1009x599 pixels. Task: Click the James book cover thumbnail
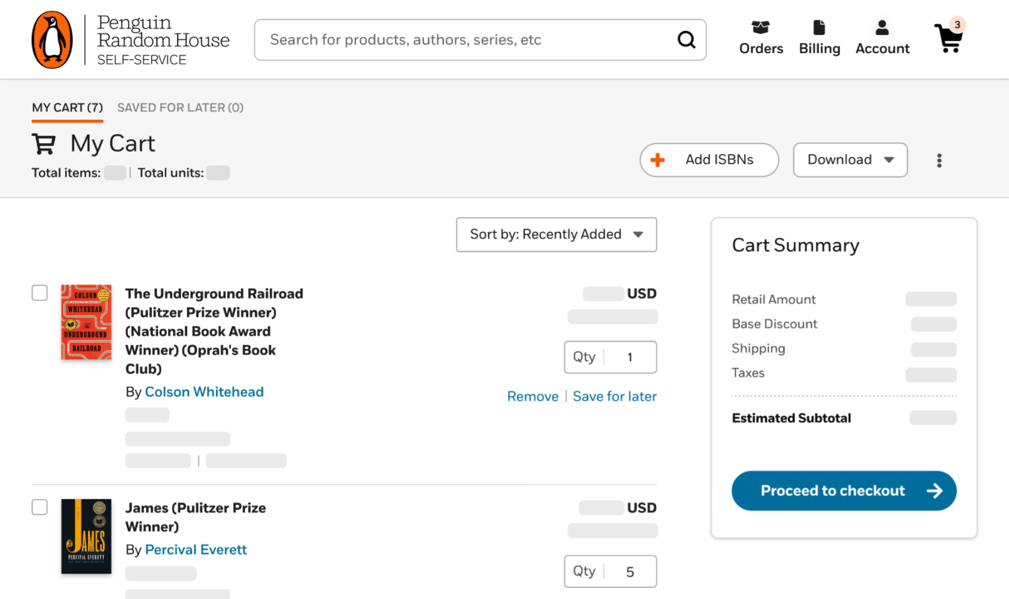point(86,536)
